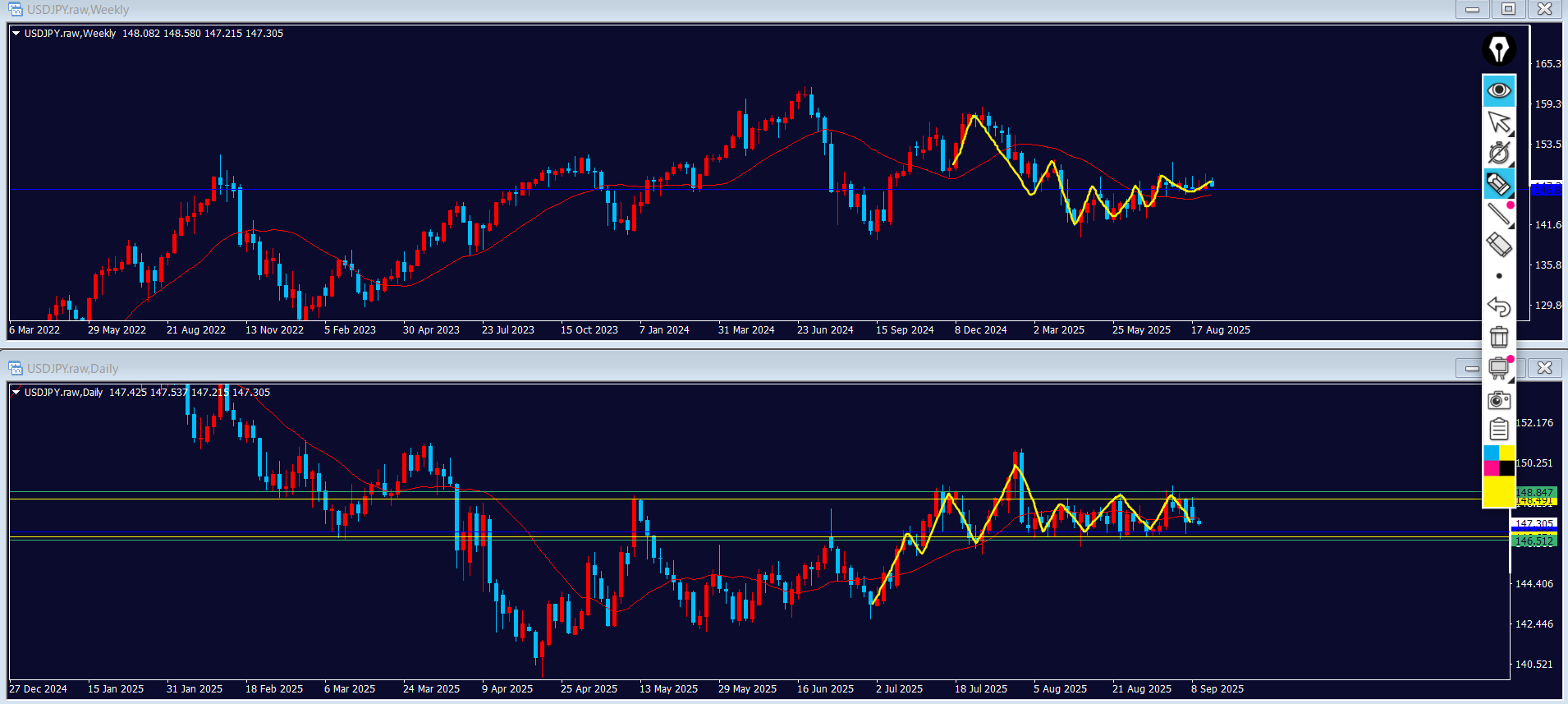Click the undo arrow icon
This screenshot has width=1568, height=704.
point(1499,306)
